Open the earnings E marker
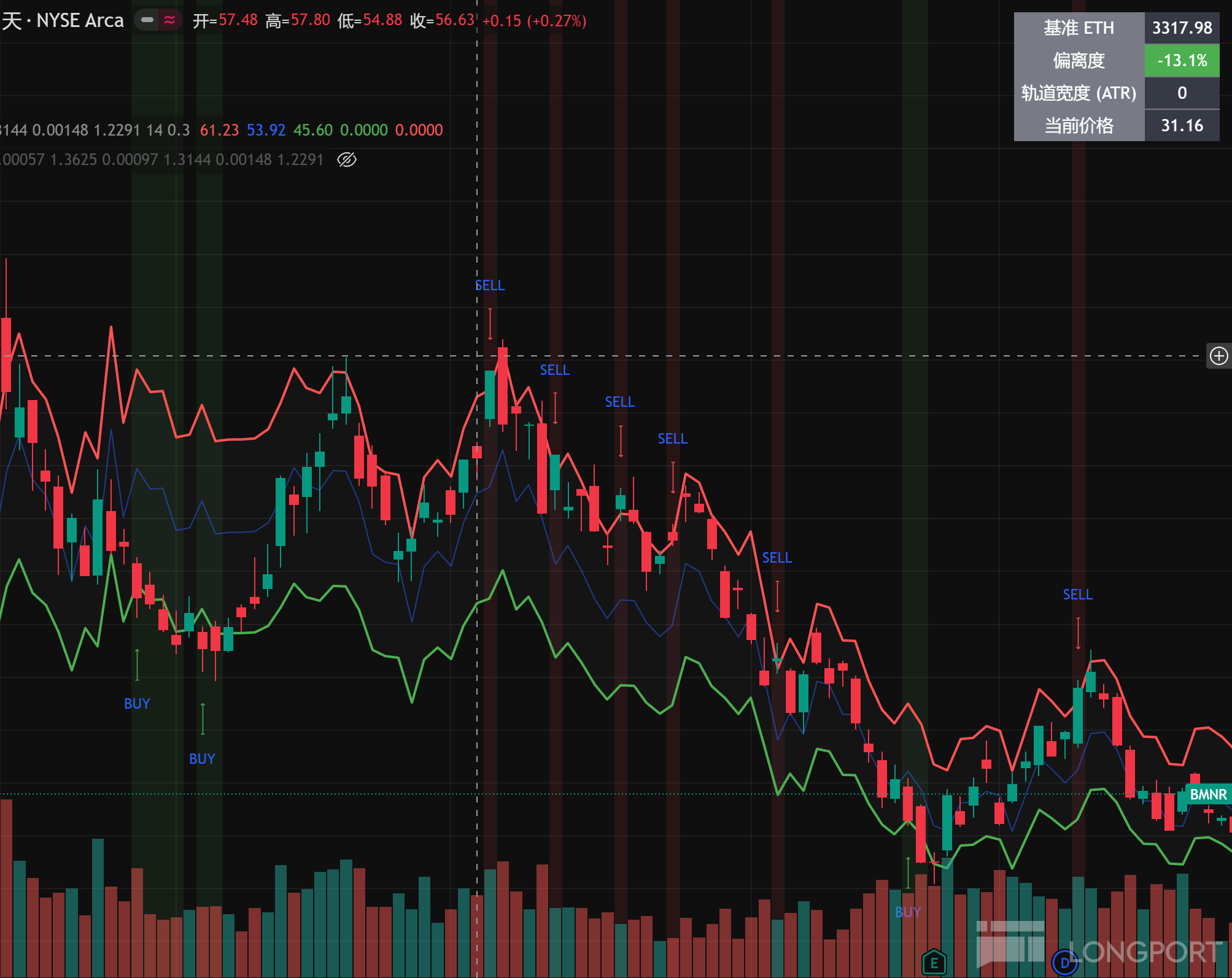This screenshot has height=978, width=1232. pyautogui.click(x=934, y=963)
